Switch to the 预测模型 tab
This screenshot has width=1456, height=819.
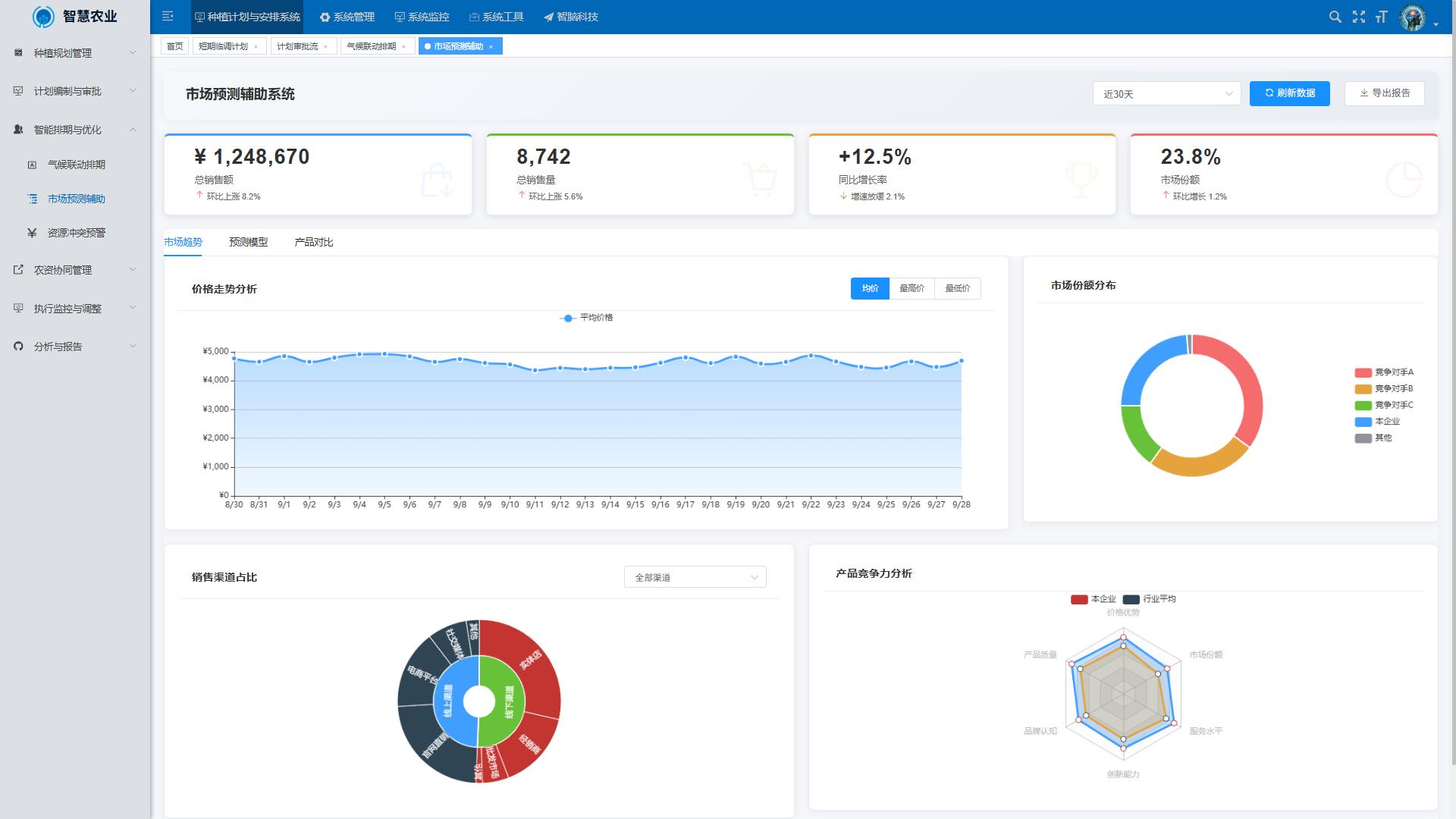248,242
